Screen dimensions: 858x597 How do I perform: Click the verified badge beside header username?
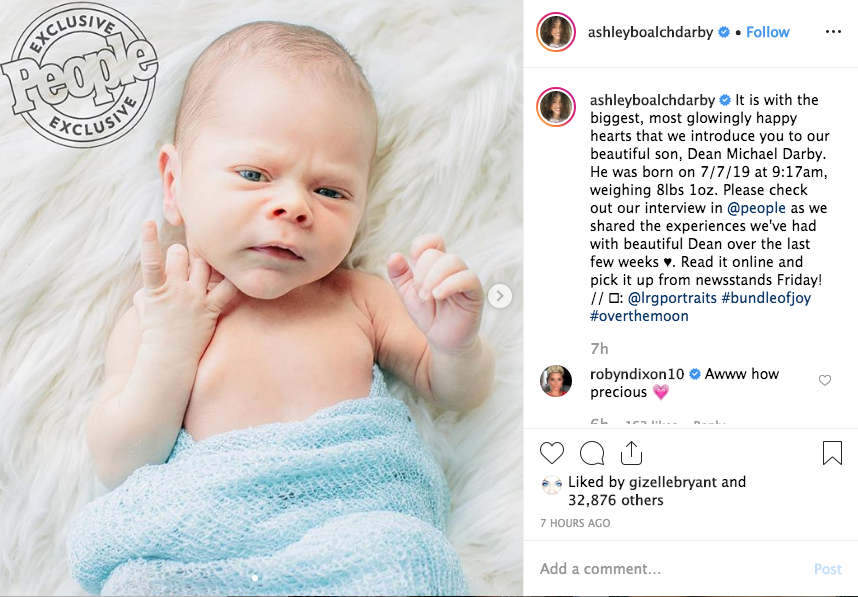724,32
